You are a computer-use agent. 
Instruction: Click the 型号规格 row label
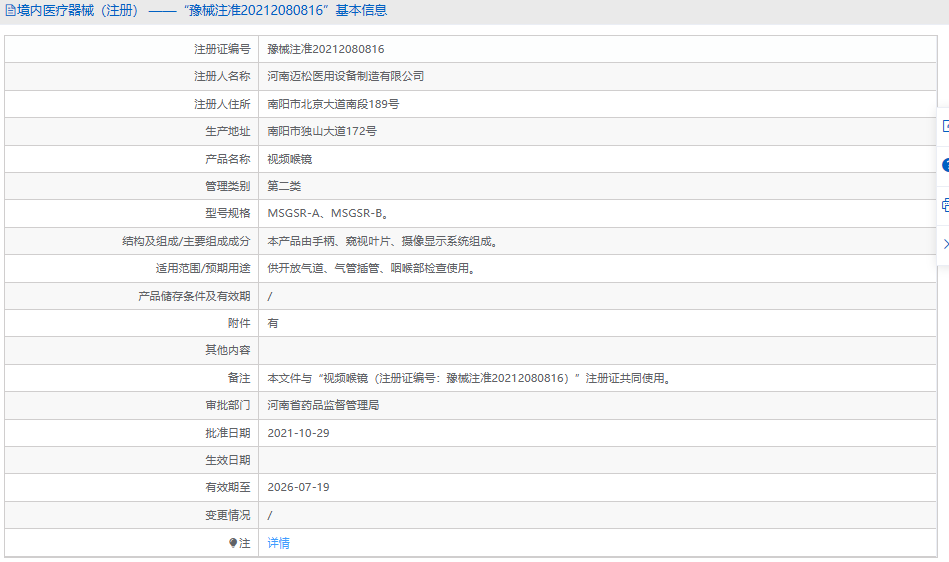(228, 214)
